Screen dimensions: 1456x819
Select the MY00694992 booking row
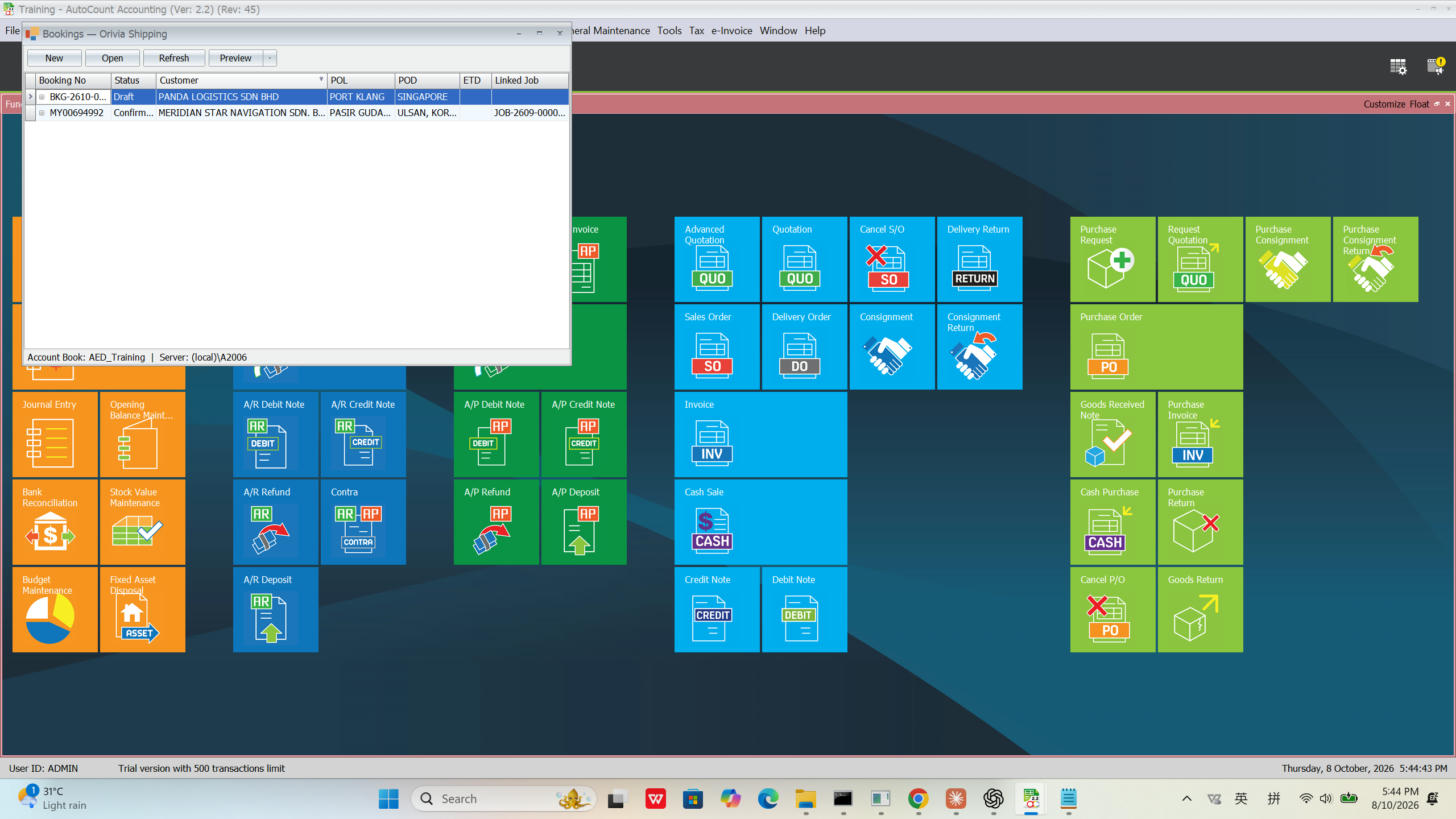pyautogui.click(x=297, y=113)
